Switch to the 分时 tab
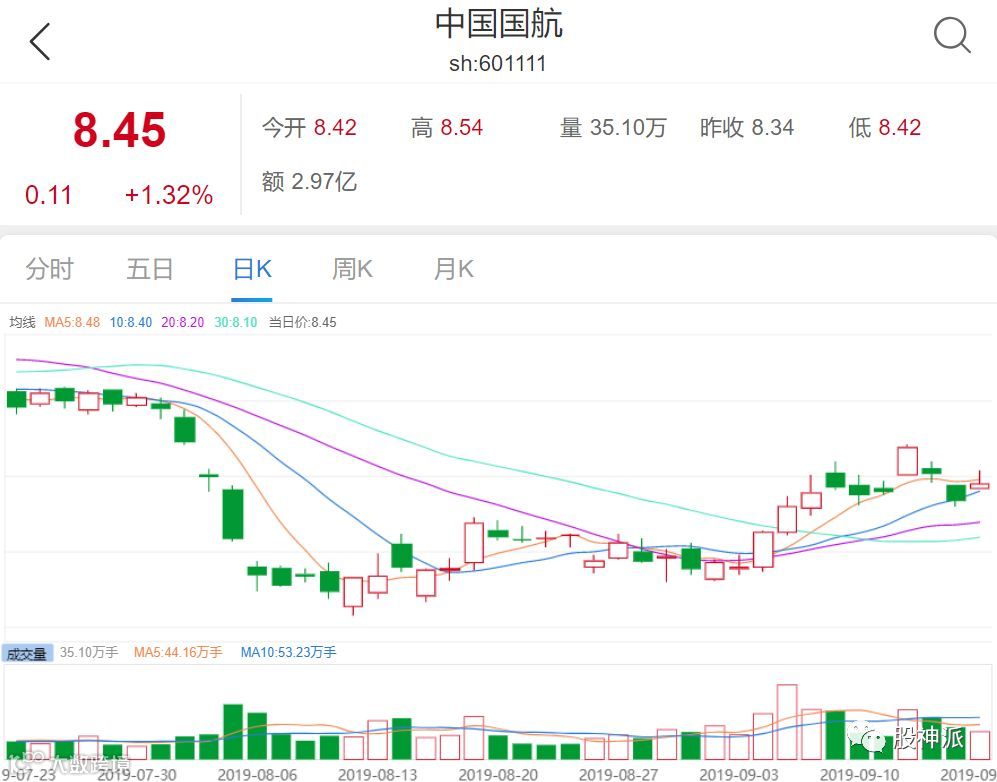 50,269
